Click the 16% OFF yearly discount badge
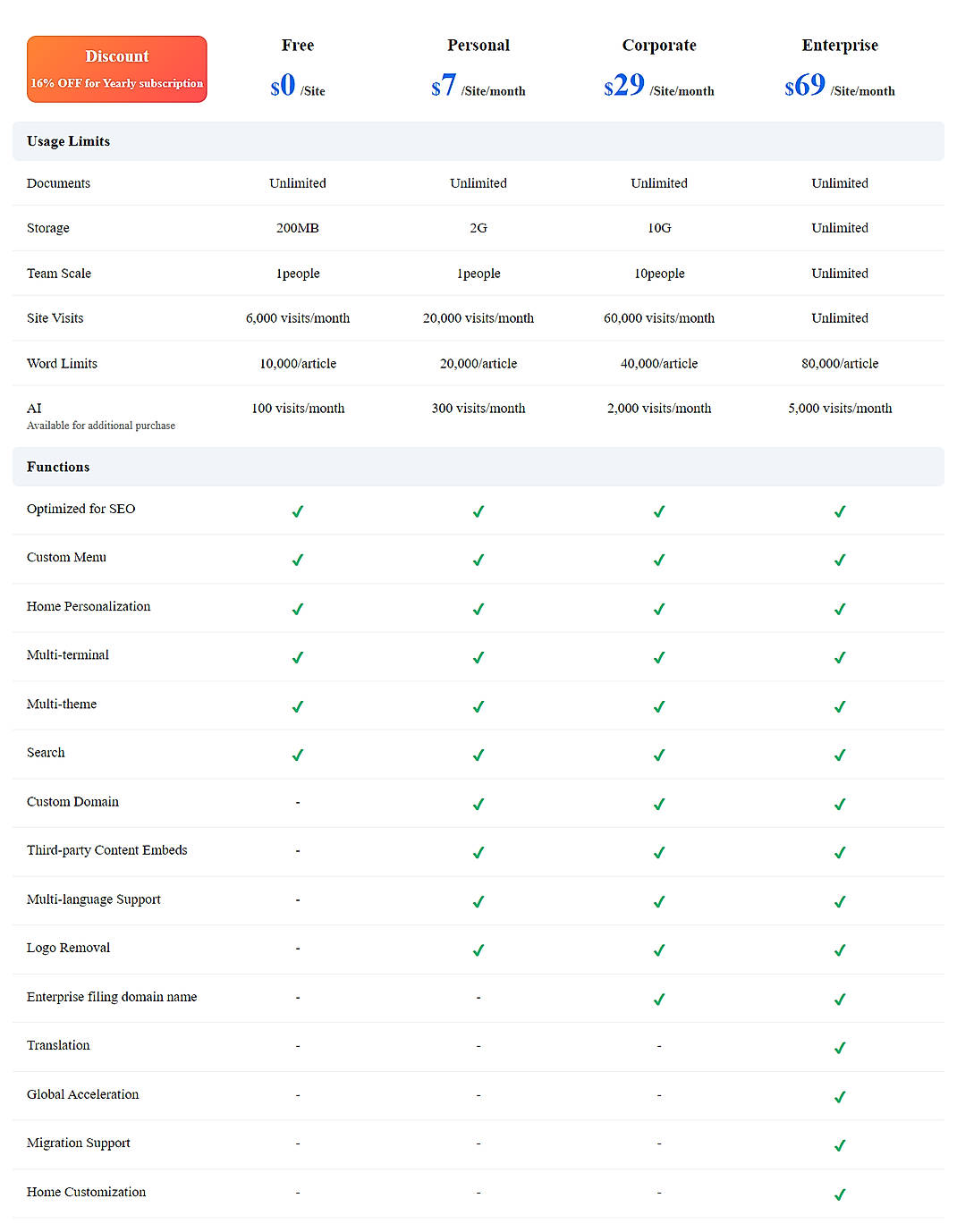Viewport: 957px width, 1232px height. [116, 69]
